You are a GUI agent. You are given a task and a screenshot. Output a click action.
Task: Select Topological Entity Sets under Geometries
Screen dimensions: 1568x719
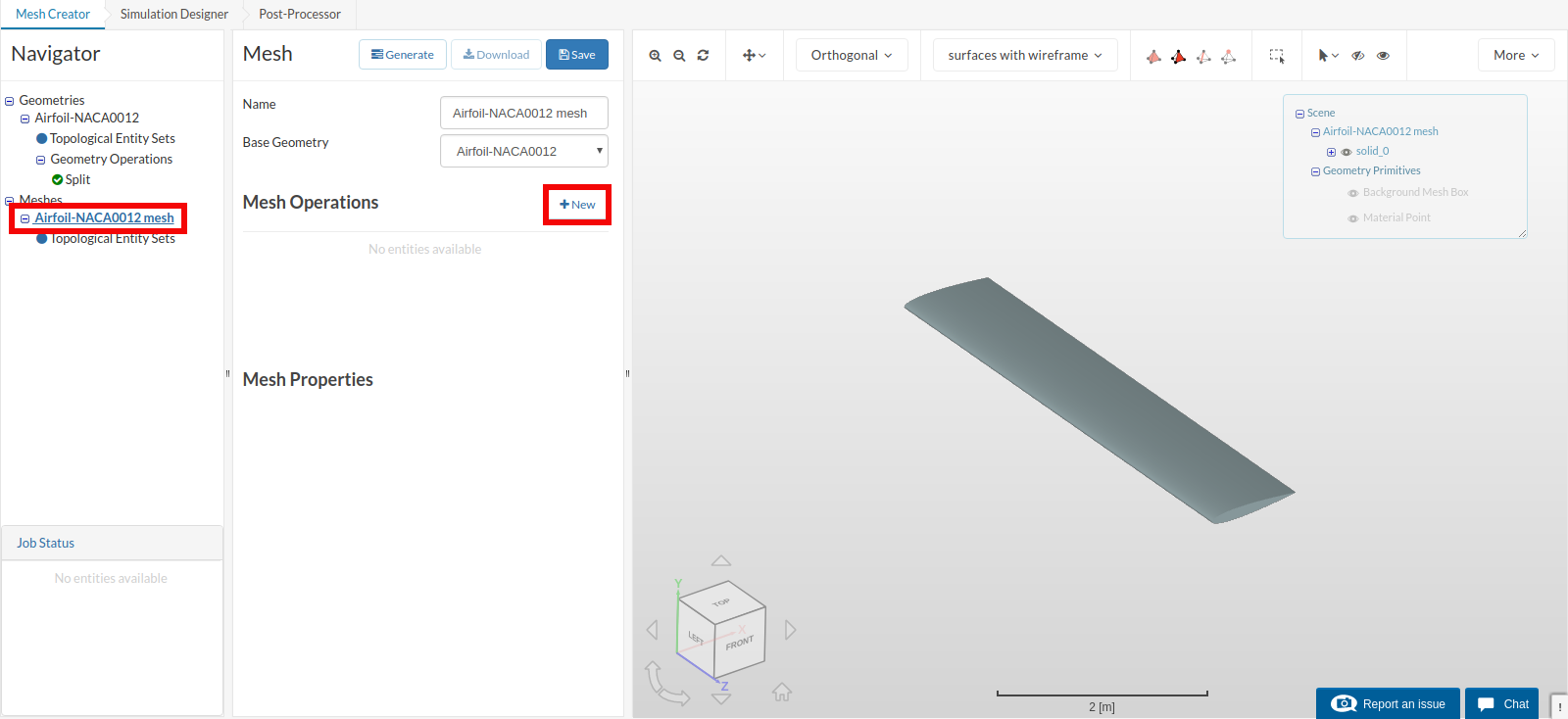click(x=113, y=138)
